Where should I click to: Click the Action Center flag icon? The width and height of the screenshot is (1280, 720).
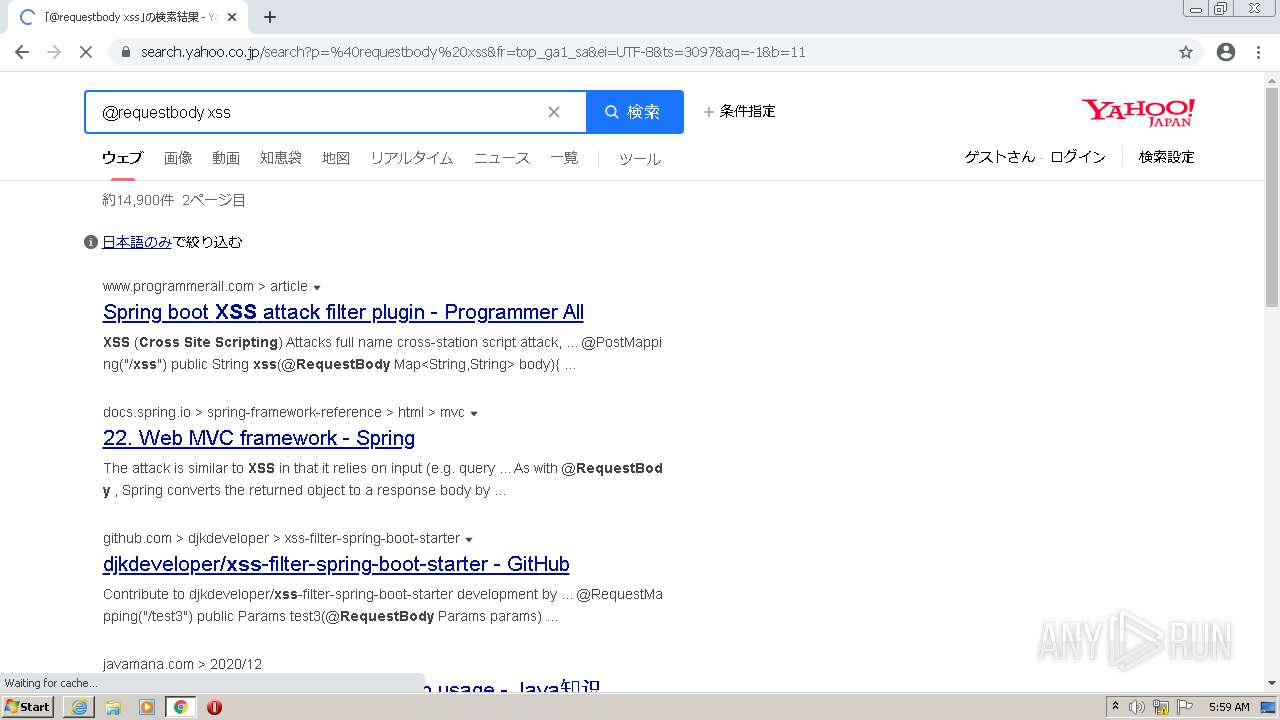[1185, 707]
